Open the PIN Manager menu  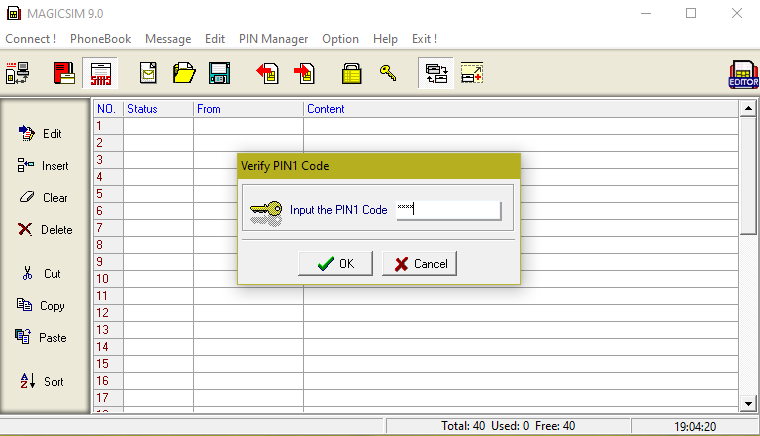tap(273, 39)
